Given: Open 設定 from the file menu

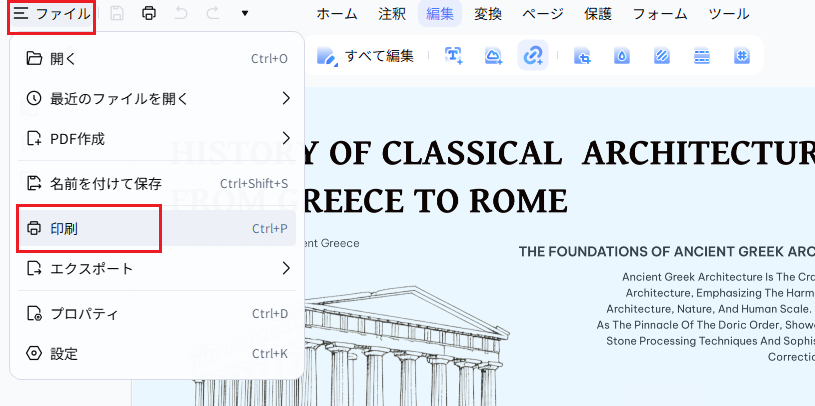Looking at the screenshot, I should (x=157, y=354).
